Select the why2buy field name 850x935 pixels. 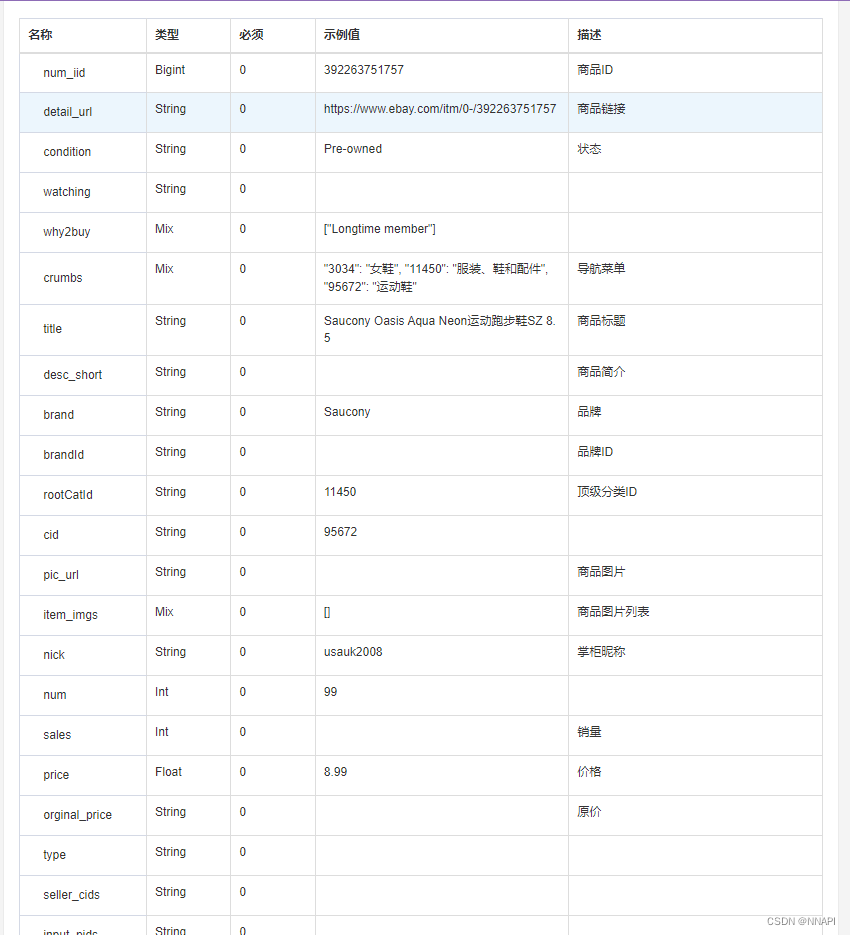(66, 231)
